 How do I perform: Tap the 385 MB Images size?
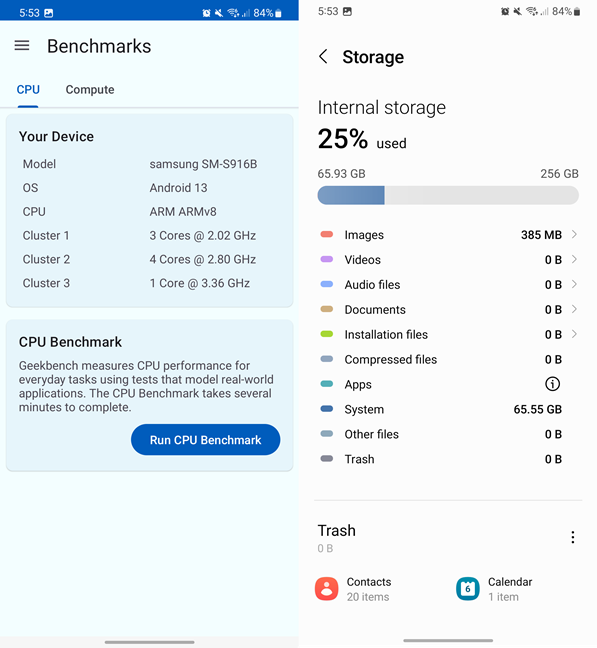(x=541, y=235)
